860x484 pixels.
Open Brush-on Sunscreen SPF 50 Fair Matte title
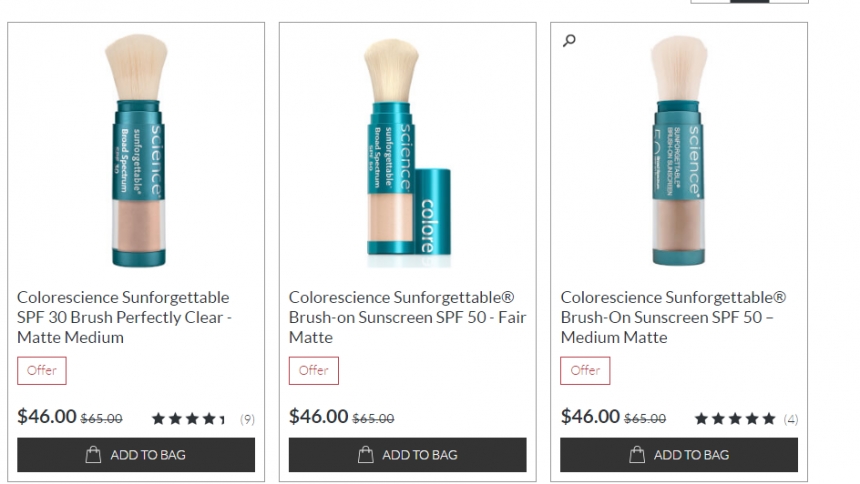[407, 317]
